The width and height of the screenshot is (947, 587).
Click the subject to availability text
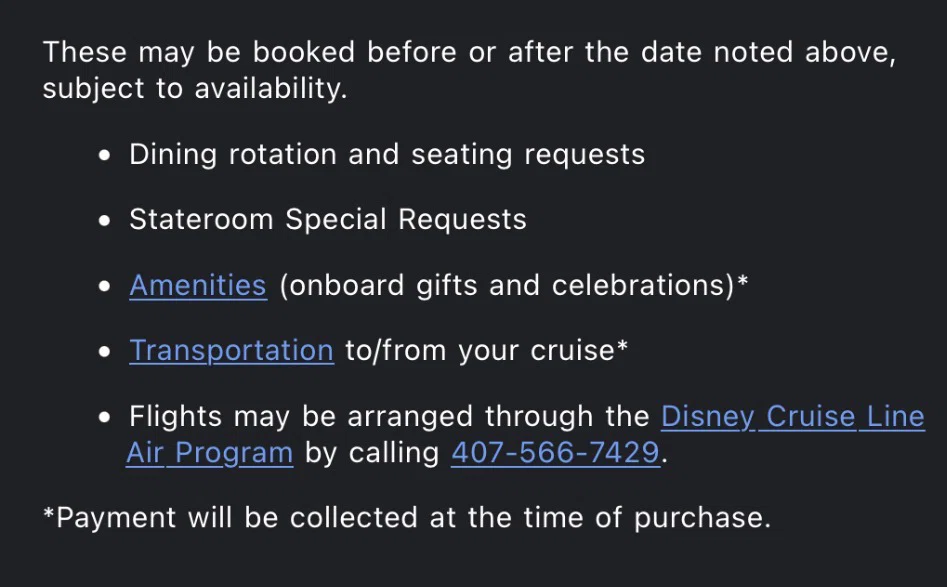point(195,88)
